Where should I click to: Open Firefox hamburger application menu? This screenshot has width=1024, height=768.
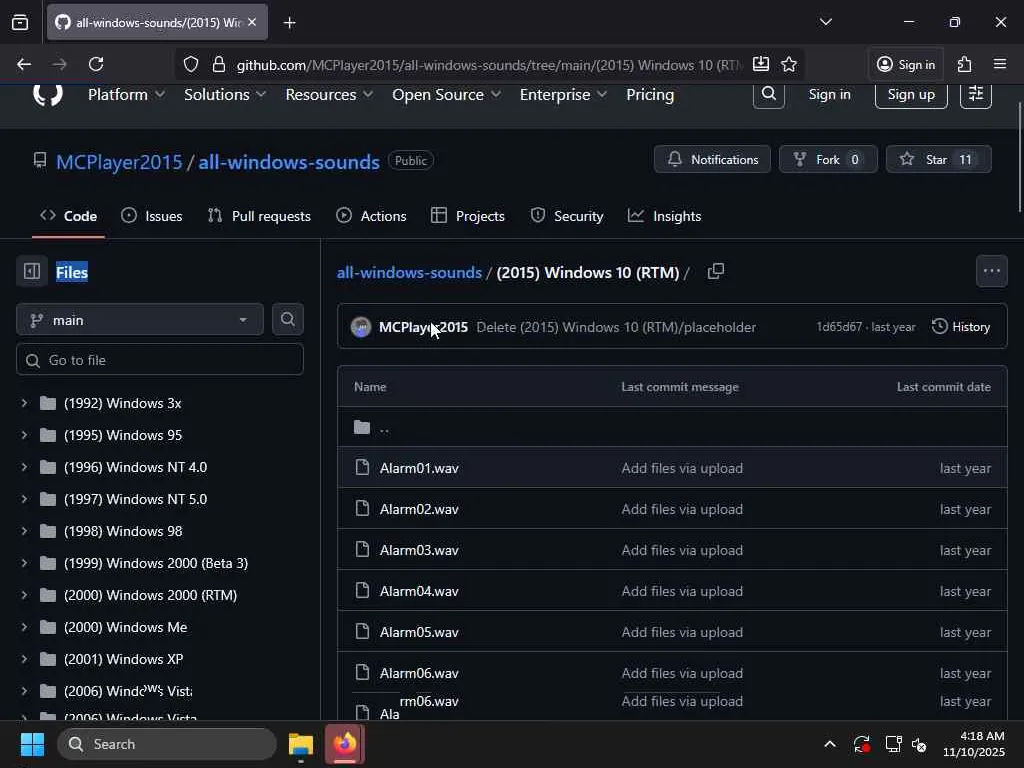(1000, 64)
